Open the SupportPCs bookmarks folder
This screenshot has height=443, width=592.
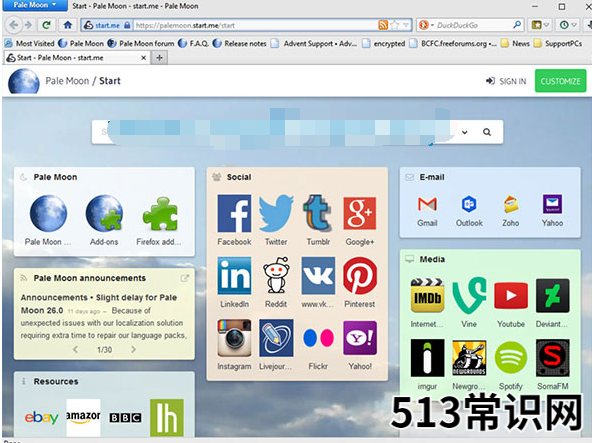tap(558, 43)
